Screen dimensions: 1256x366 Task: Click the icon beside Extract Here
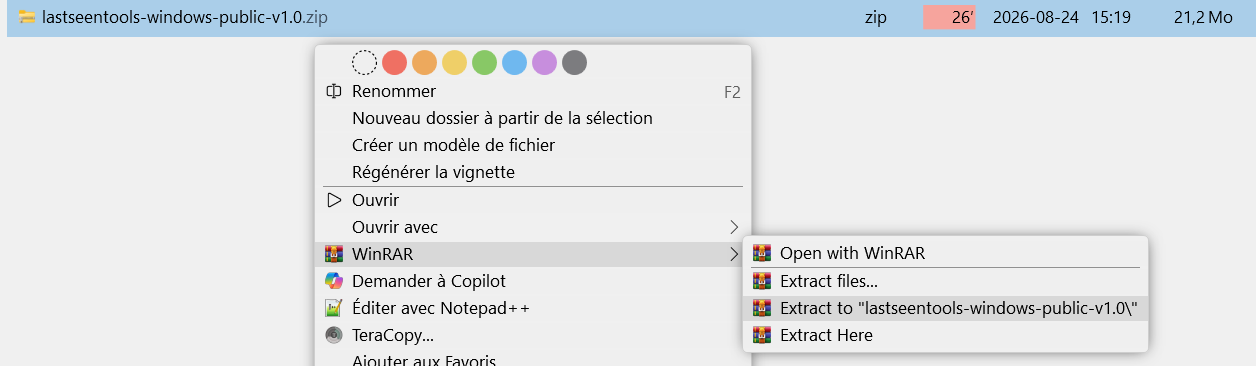point(763,335)
